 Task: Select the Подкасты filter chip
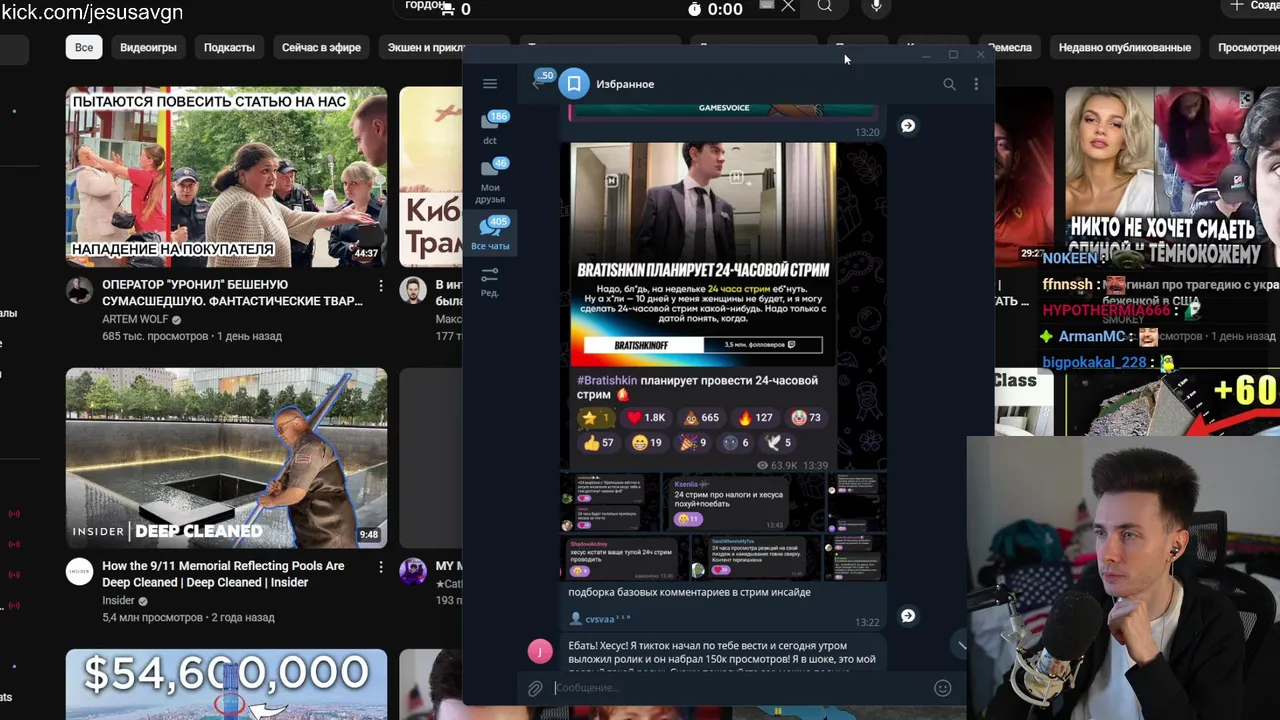[229, 47]
